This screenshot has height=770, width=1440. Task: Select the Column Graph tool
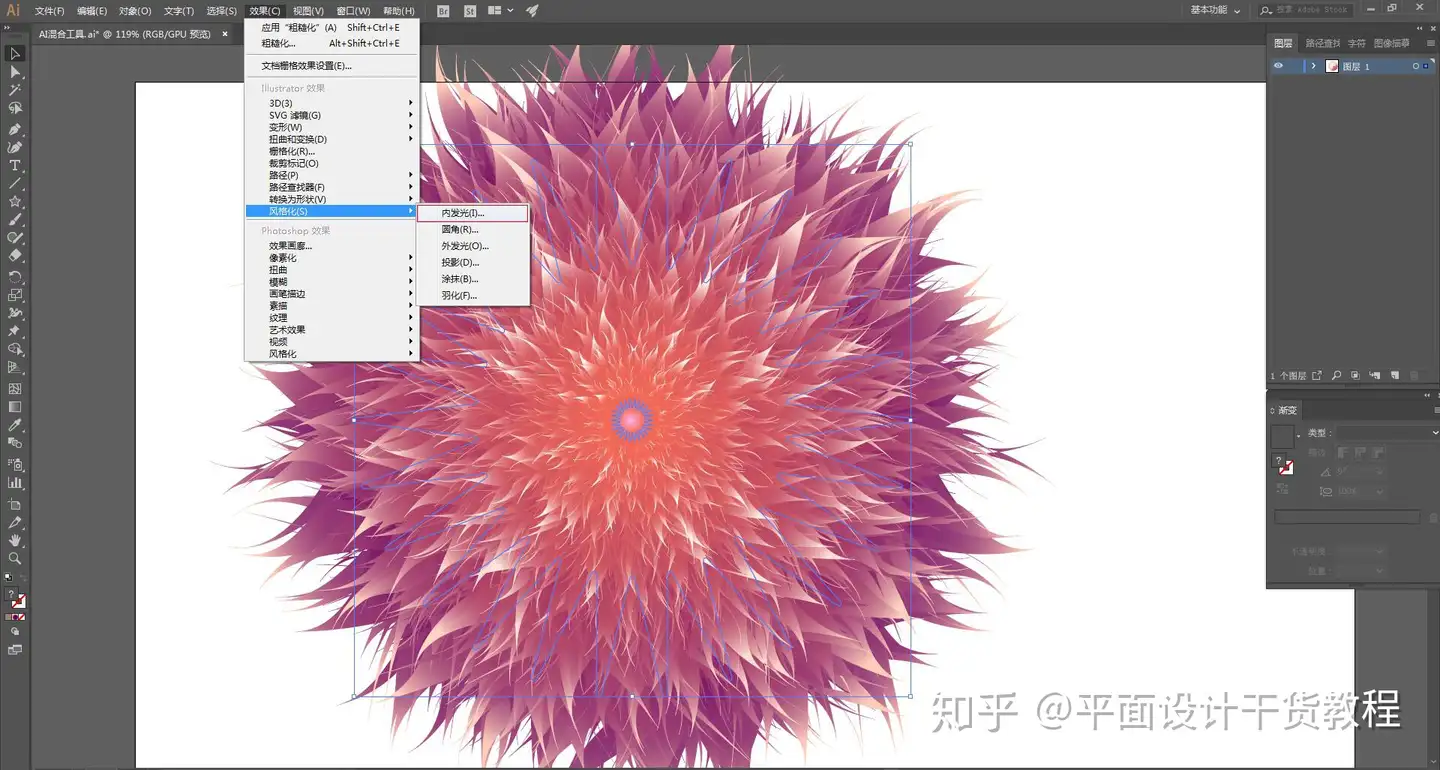click(x=15, y=483)
